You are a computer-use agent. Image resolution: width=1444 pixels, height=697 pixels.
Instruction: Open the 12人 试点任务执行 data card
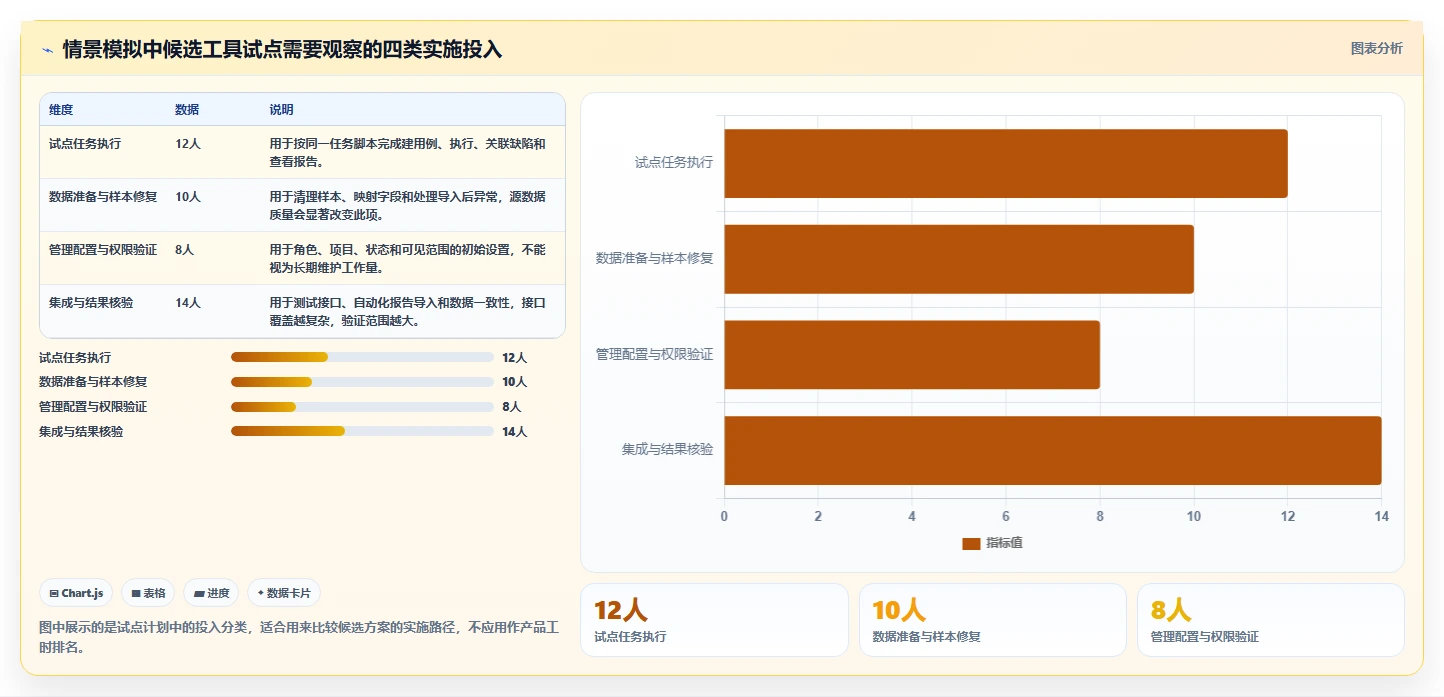(714, 620)
